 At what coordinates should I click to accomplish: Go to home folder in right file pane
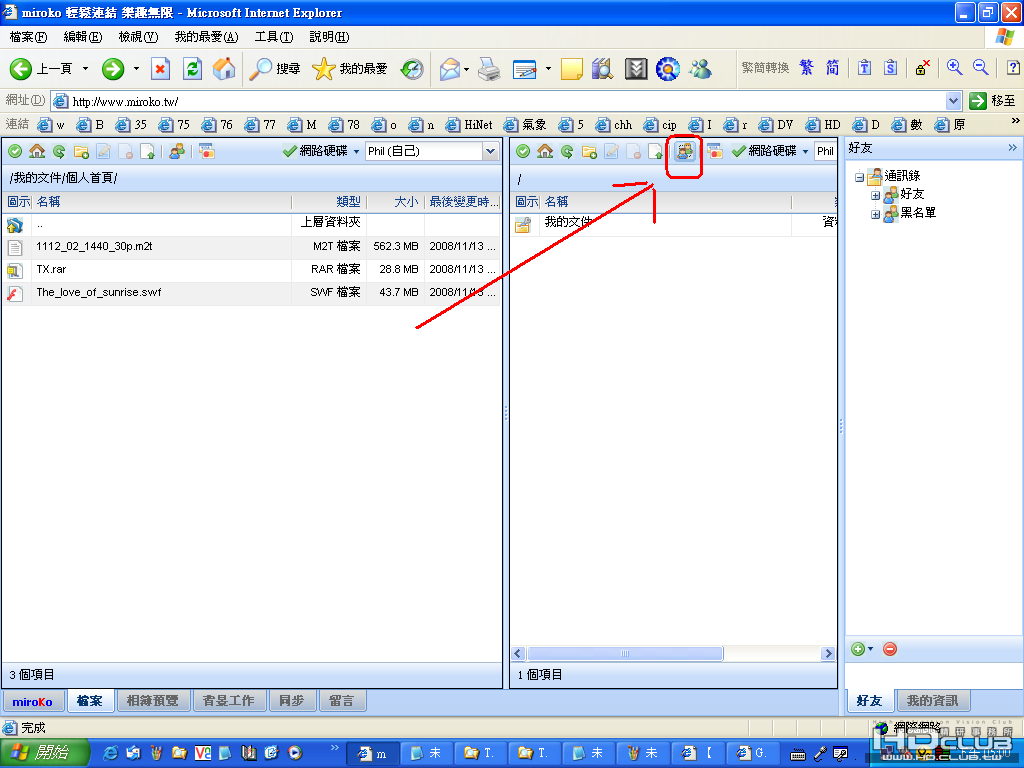pyautogui.click(x=545, y=152)
